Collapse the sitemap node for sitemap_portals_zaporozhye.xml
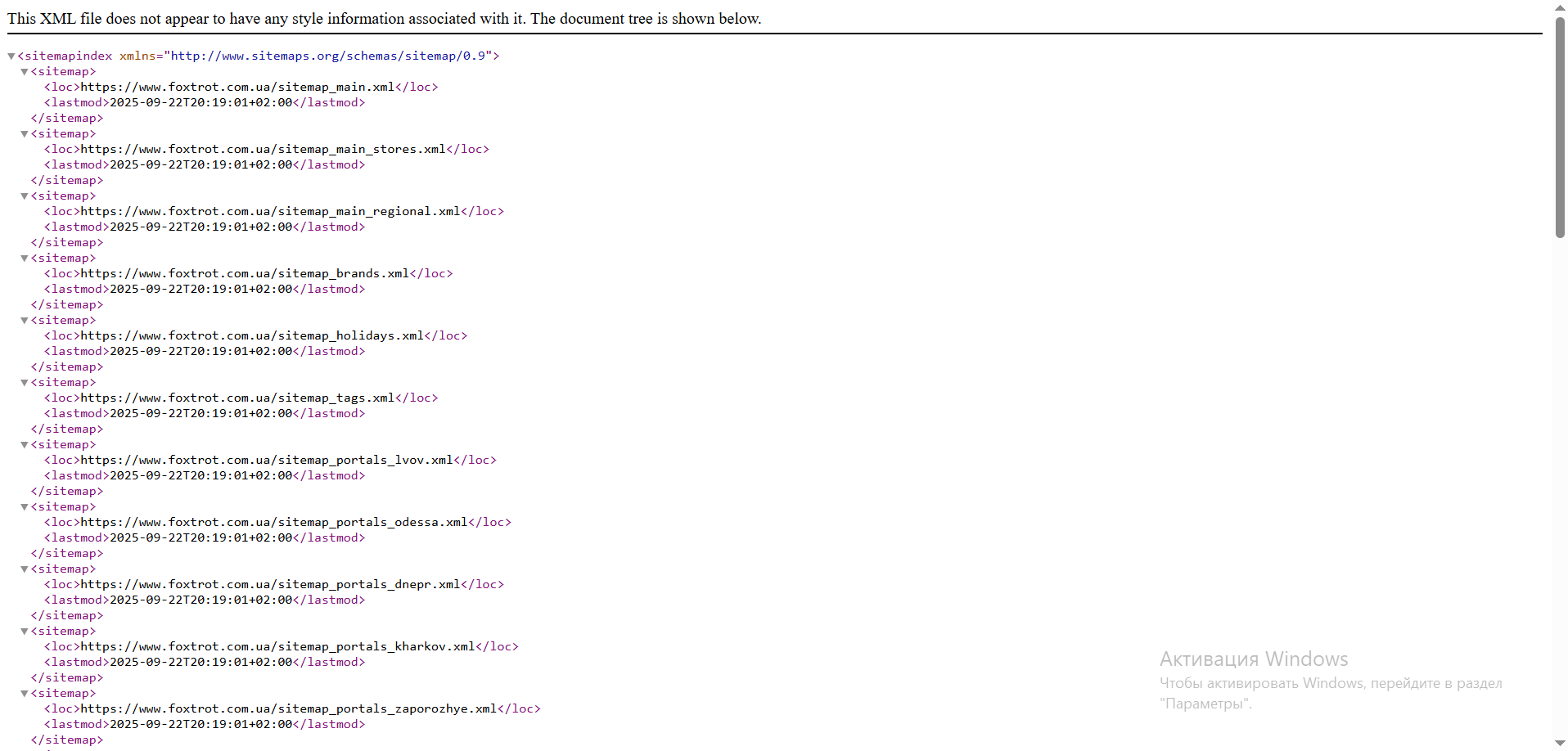1568x751 pixels. pos(25,694)
